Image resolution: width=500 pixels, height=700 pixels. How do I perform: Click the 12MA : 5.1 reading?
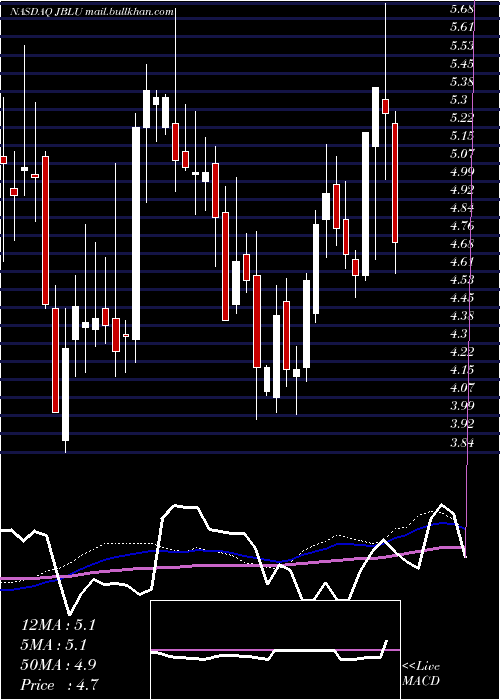click(58, 625)
